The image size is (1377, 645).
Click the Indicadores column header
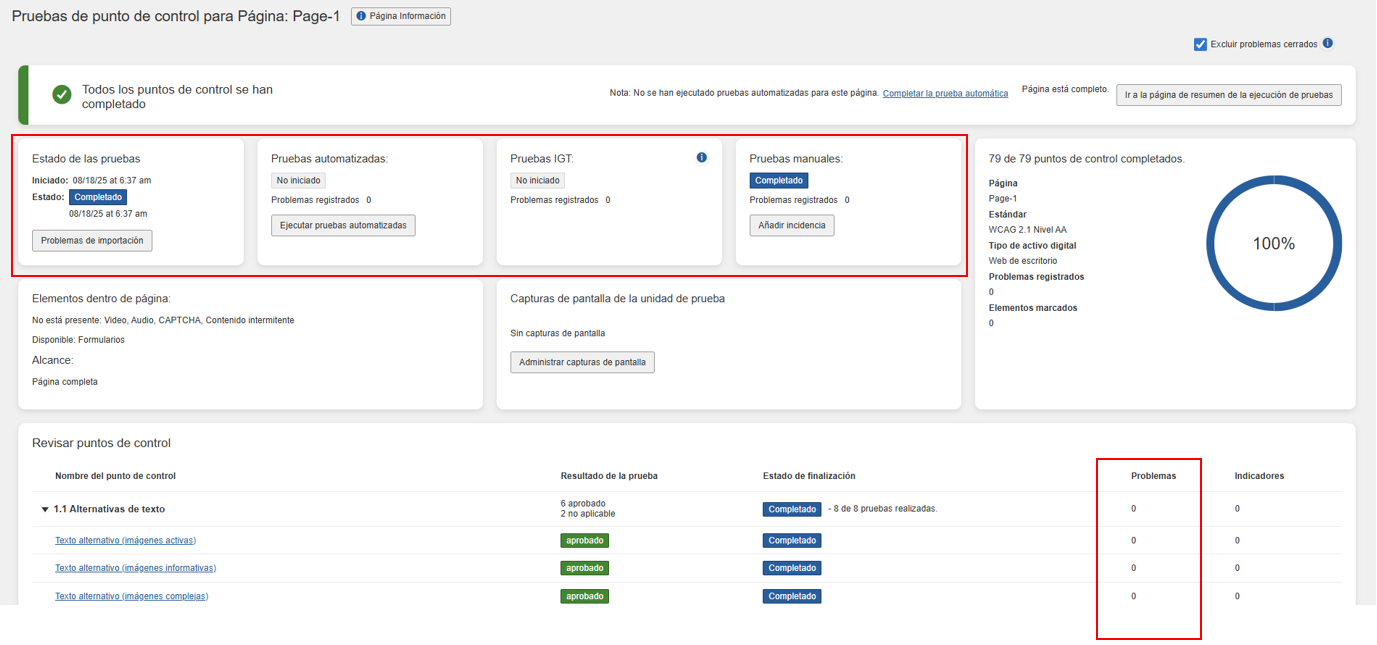[1259, 476]
